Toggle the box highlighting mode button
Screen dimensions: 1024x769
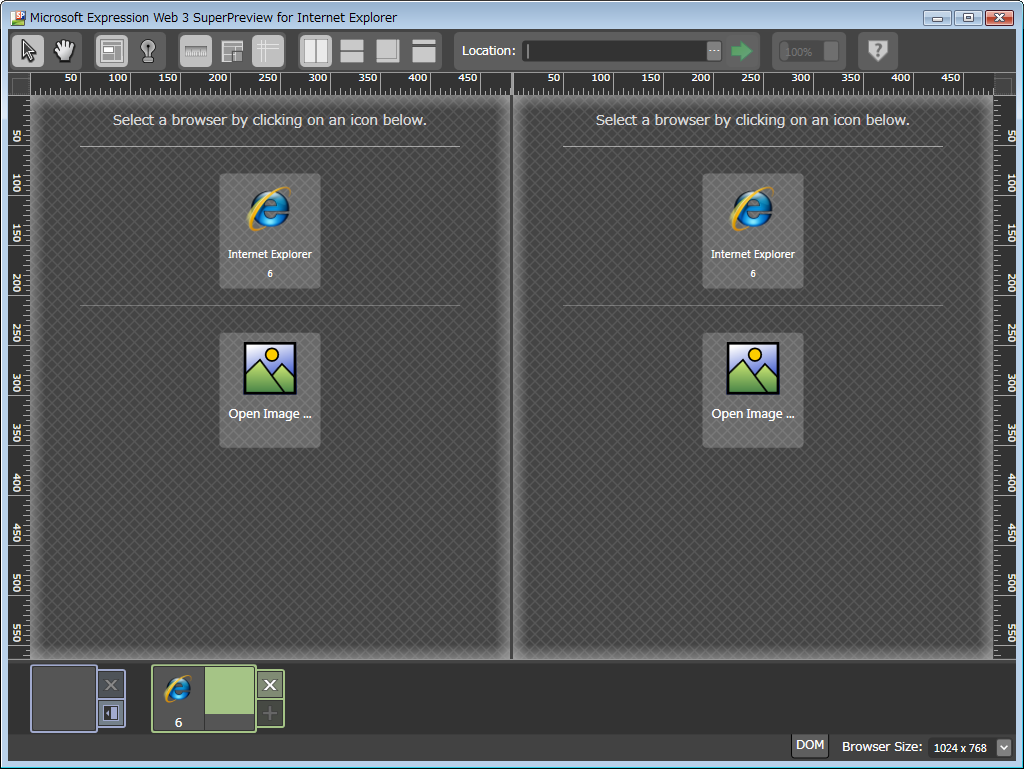[112, 51]
